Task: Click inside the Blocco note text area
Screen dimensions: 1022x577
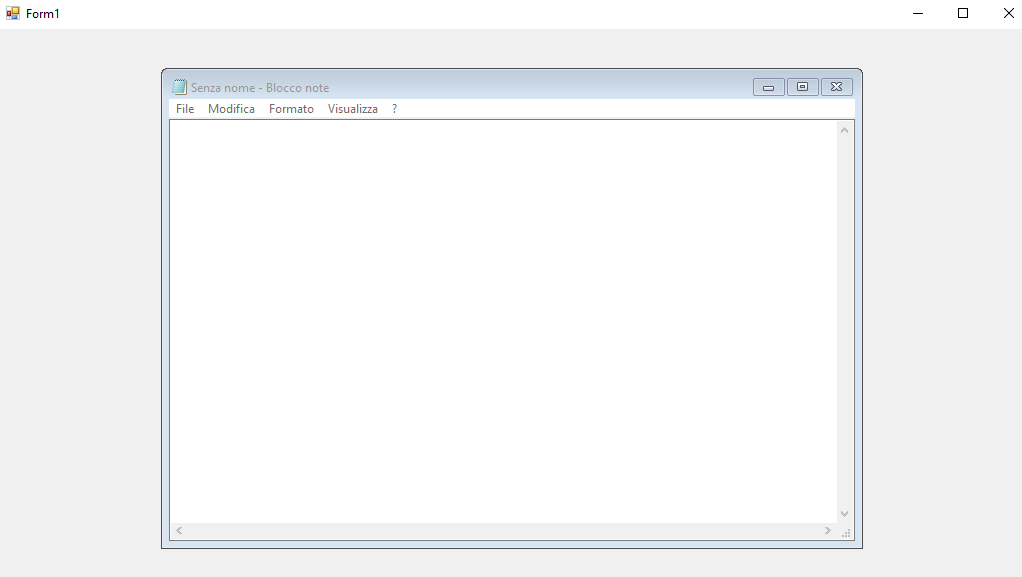Action: click(504, 321)
